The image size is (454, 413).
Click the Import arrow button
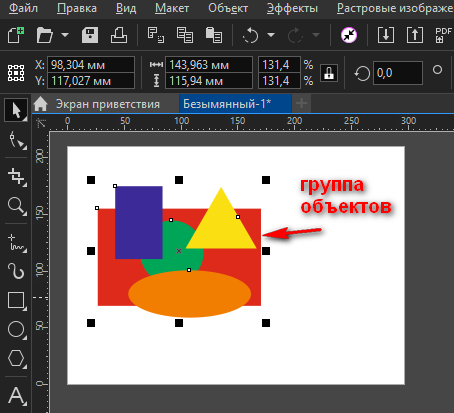coord(386,35)
